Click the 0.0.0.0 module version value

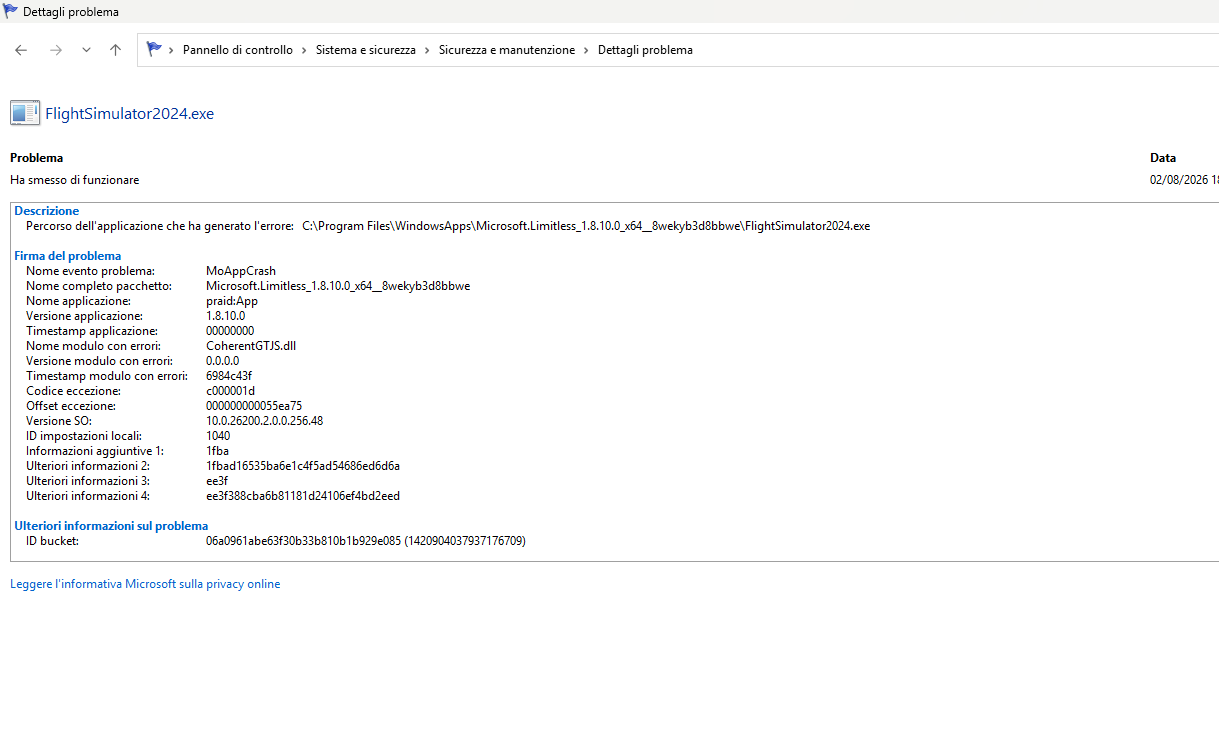(x=223, y=361)
